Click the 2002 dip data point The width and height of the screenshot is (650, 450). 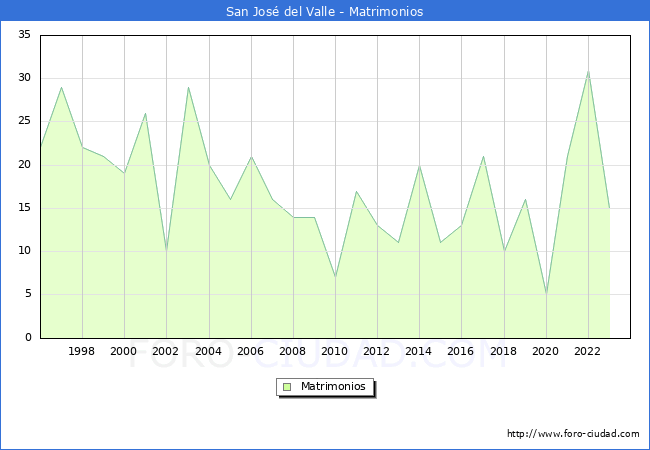pyautogui.click(x=166, y=251)
